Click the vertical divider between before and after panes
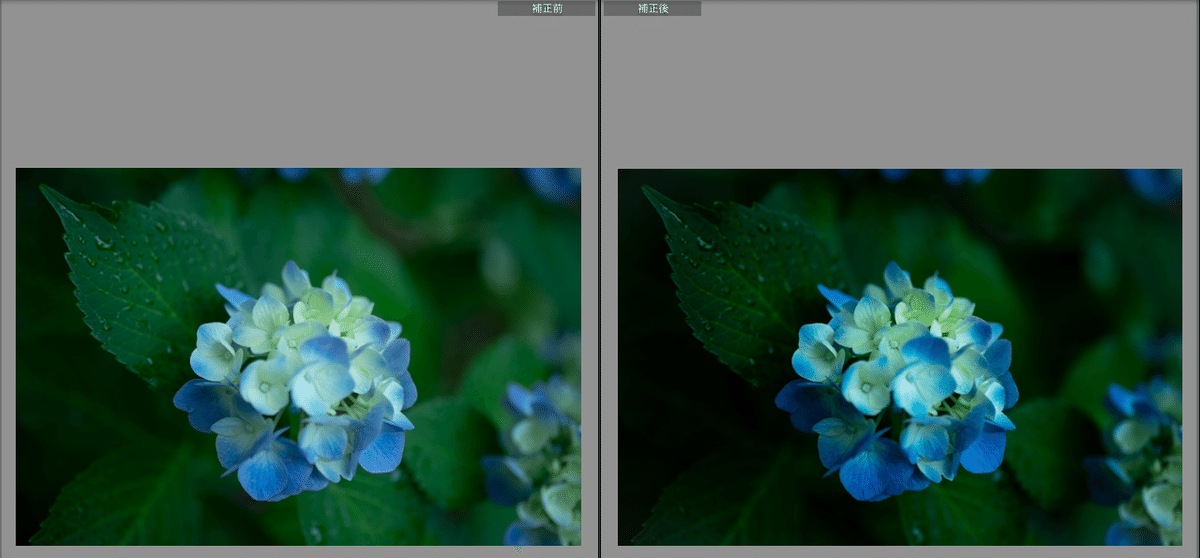1200x558 pixels. tap(599, 280)
